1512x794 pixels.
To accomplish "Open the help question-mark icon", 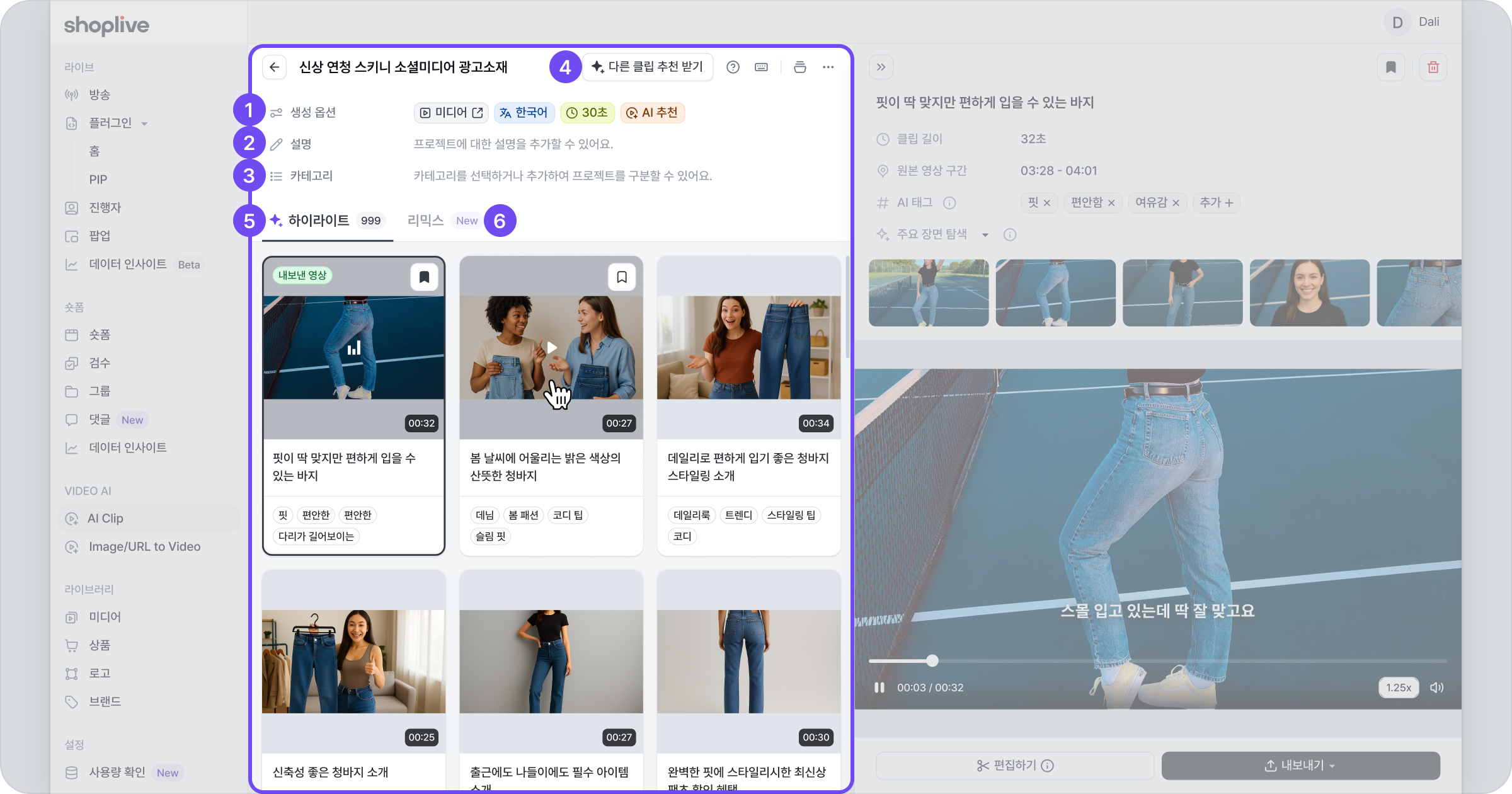I will [x=733, y=67].
